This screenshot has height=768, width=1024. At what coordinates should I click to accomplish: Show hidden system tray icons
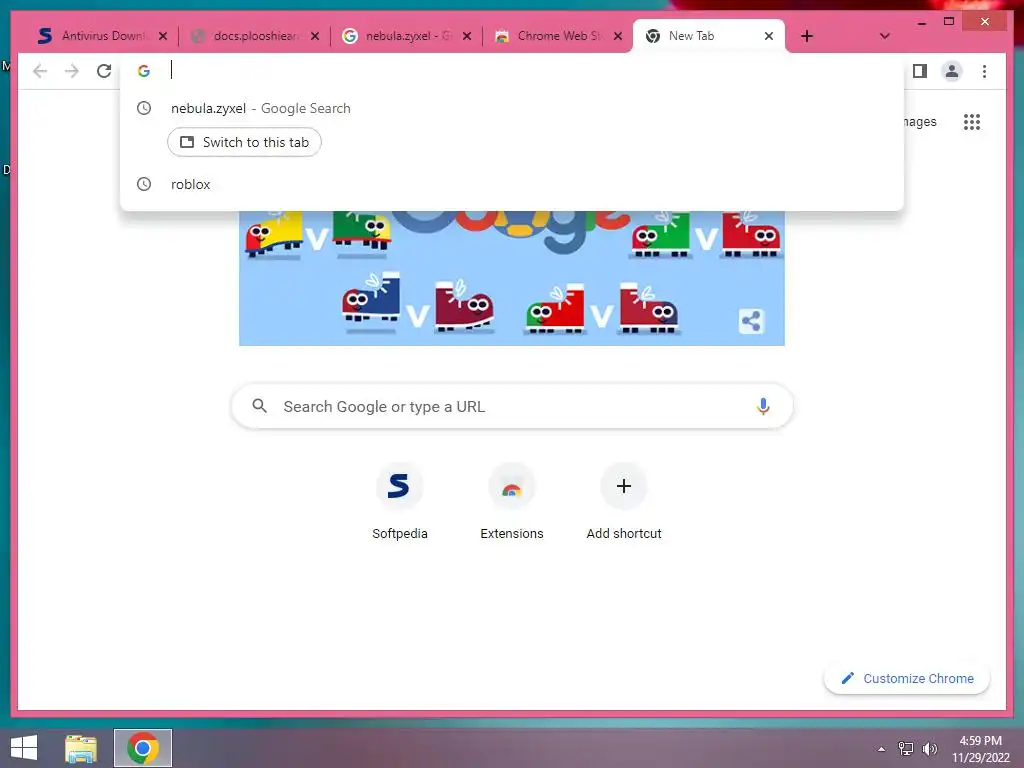coord(881,749)
